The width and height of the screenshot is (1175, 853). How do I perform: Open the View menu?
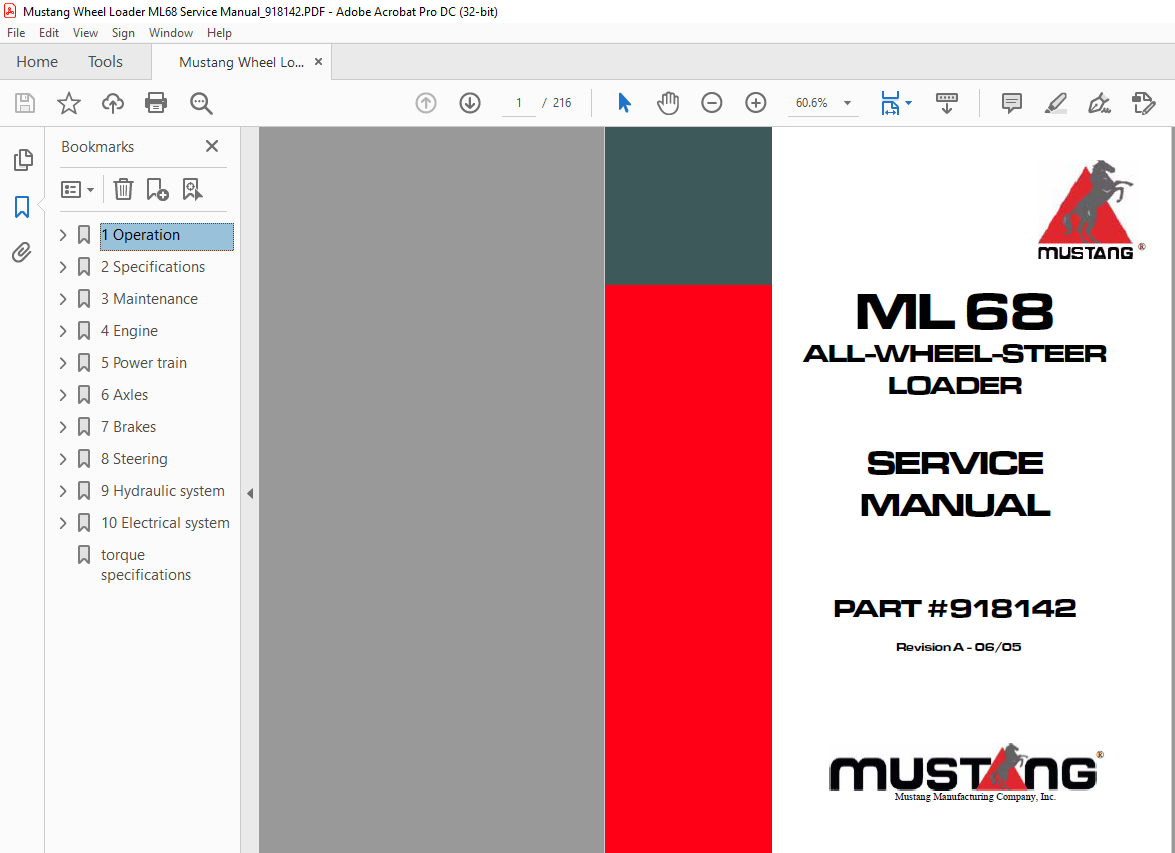coord(85,33)
